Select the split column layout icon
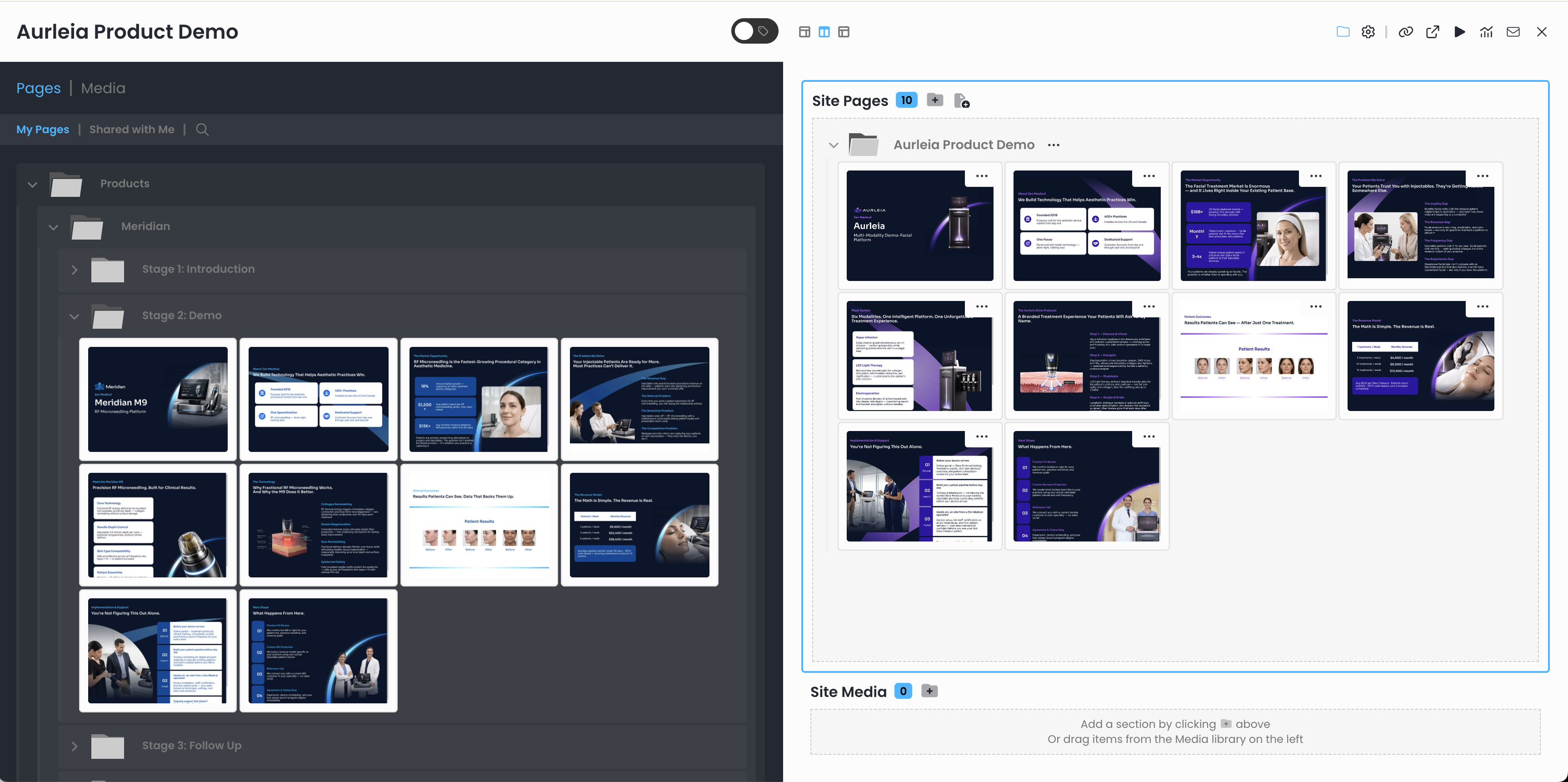This screenshot has width=1568, height=782. 824,32
